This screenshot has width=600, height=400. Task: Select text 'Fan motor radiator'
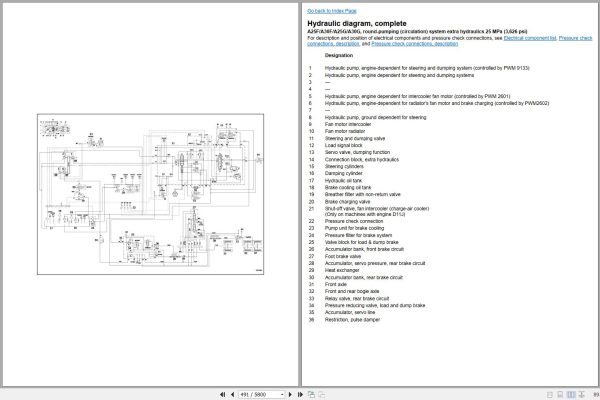(x=345, y=131)
